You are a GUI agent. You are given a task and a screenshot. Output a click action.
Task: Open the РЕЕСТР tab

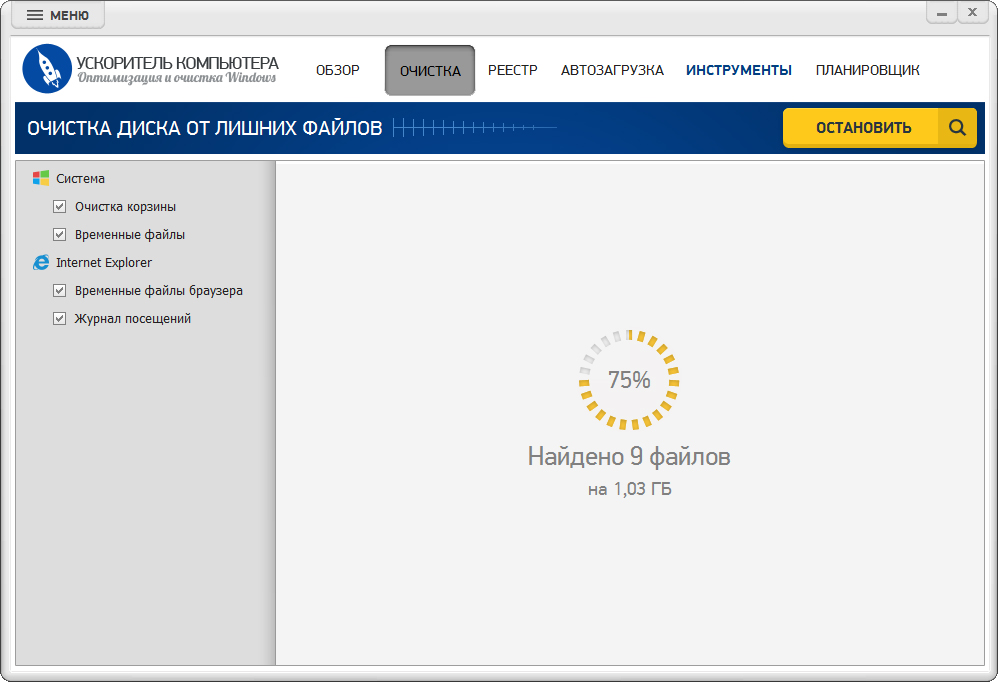coord(512,70)
